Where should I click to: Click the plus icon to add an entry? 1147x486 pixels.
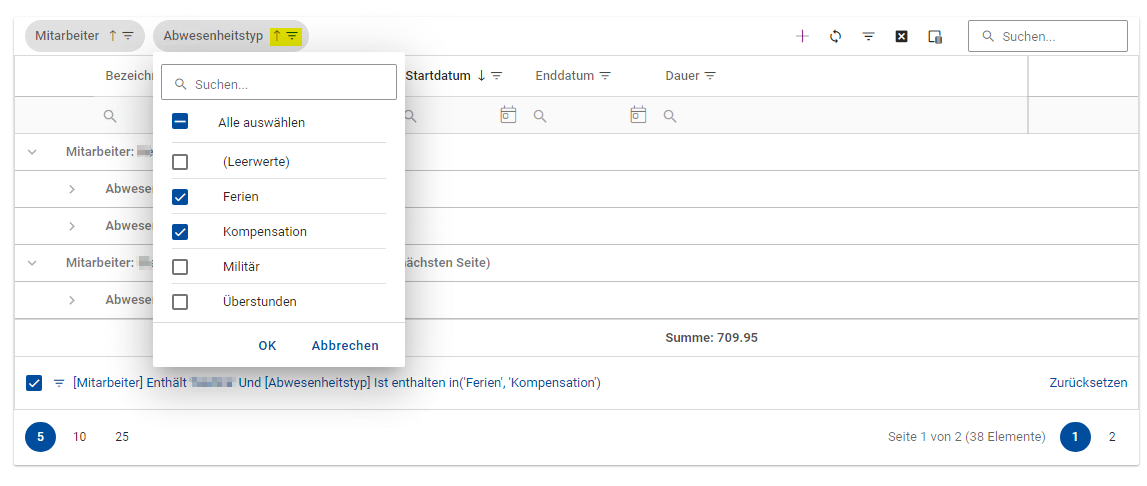tap(802, 36)
